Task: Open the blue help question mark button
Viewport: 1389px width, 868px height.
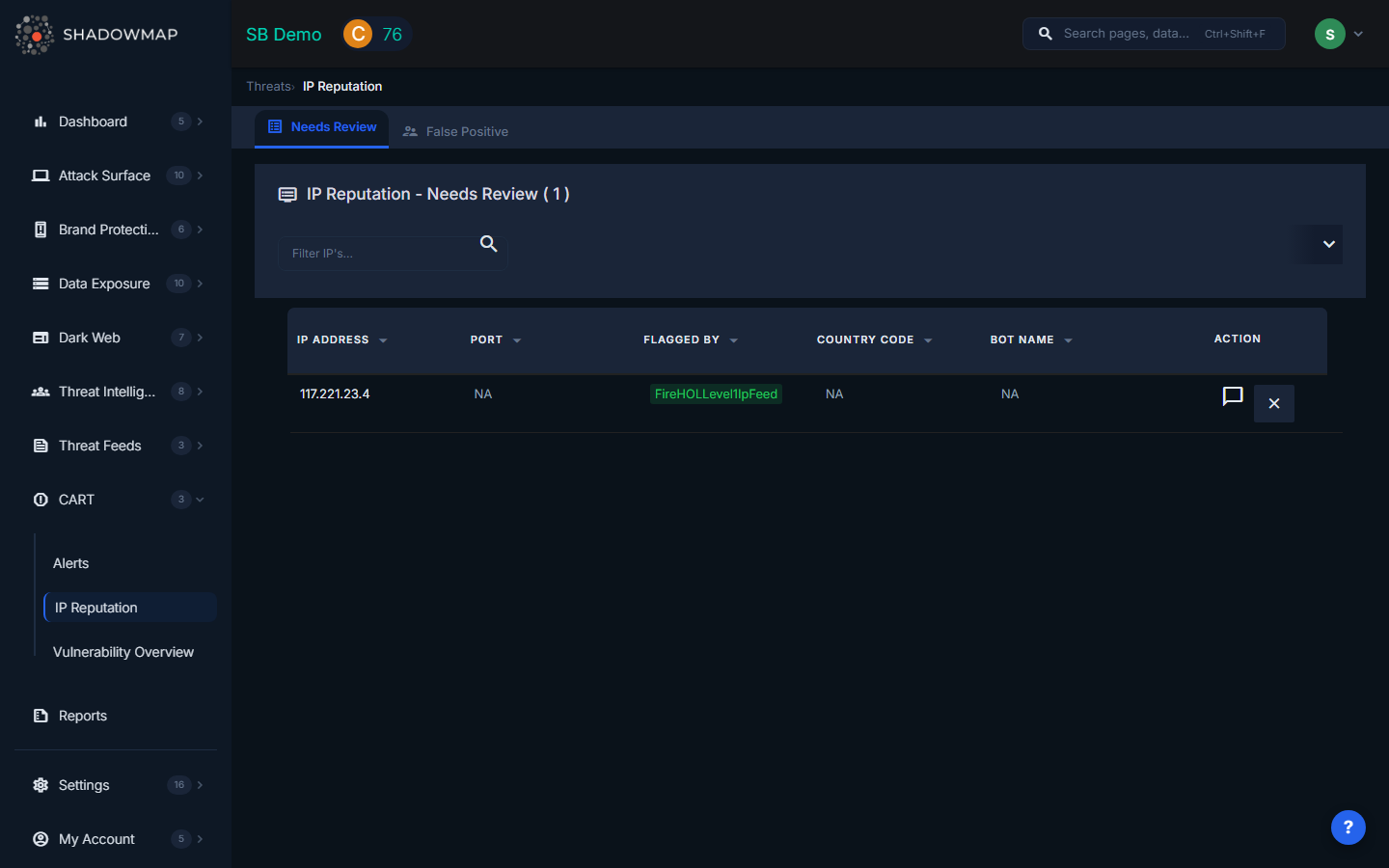Action: (1348, 827)
